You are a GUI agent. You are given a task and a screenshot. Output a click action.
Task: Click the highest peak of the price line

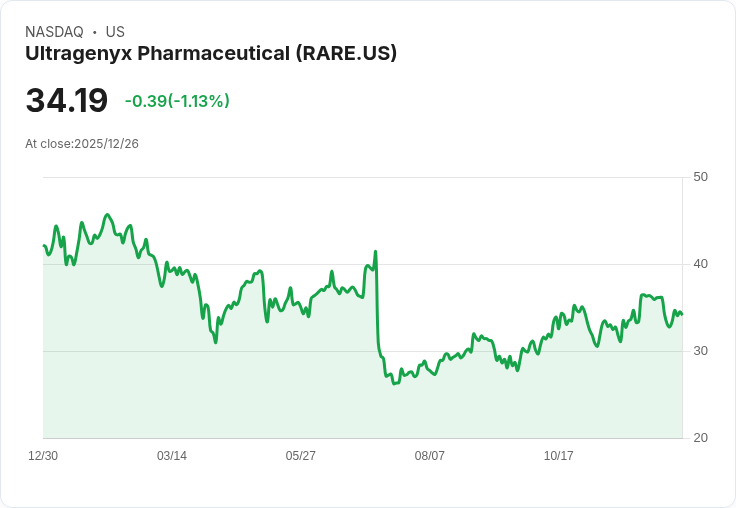point(108,215)
